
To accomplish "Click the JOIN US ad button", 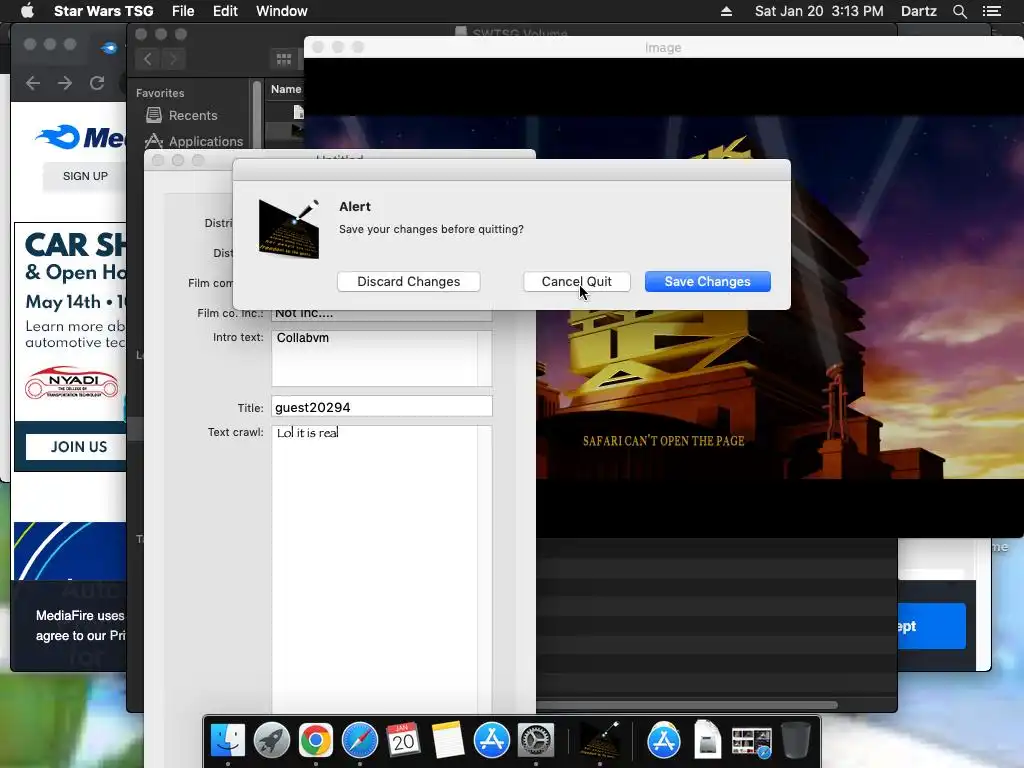I will point(77,447).
